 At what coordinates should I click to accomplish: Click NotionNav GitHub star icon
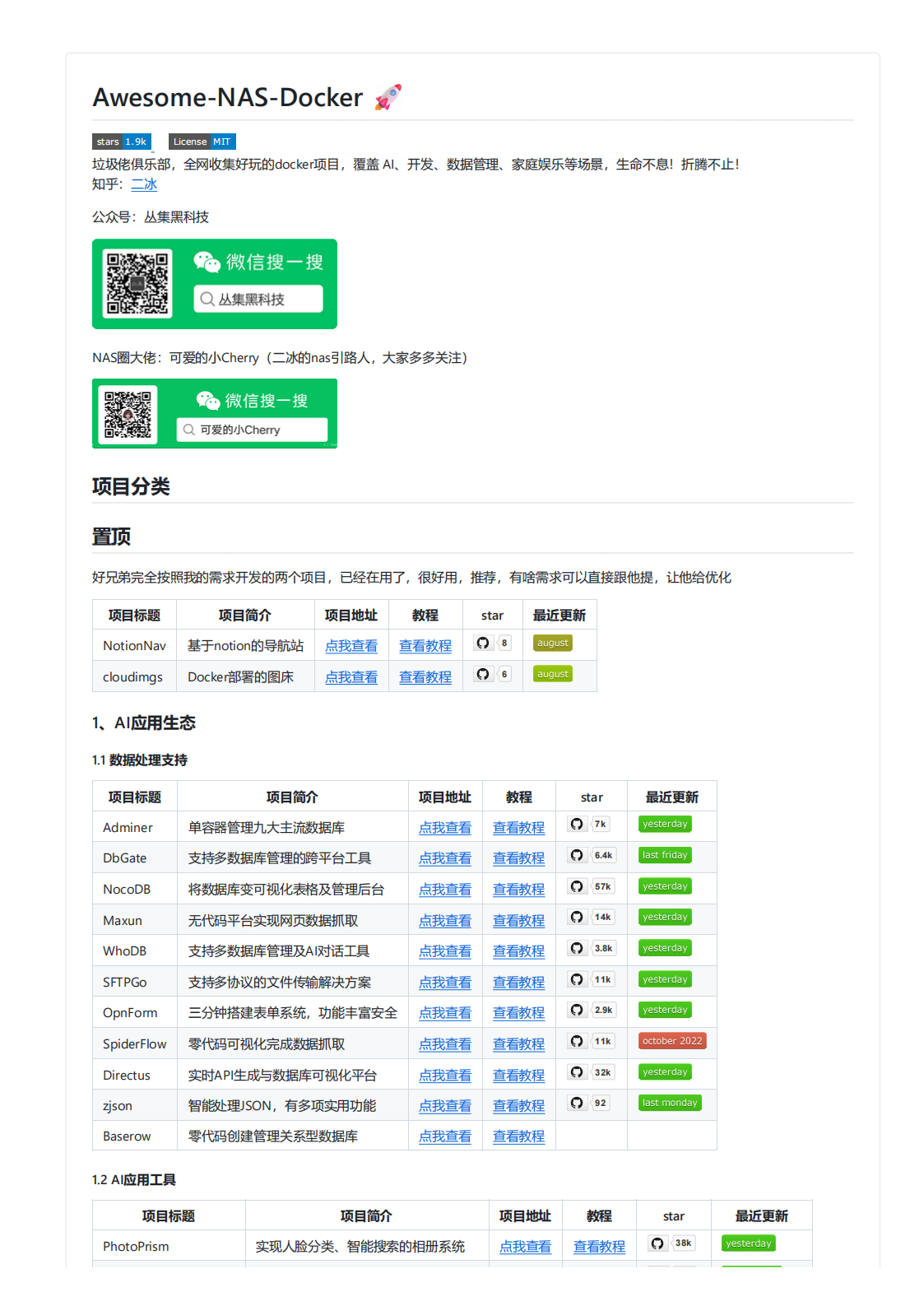pos(483,643)
